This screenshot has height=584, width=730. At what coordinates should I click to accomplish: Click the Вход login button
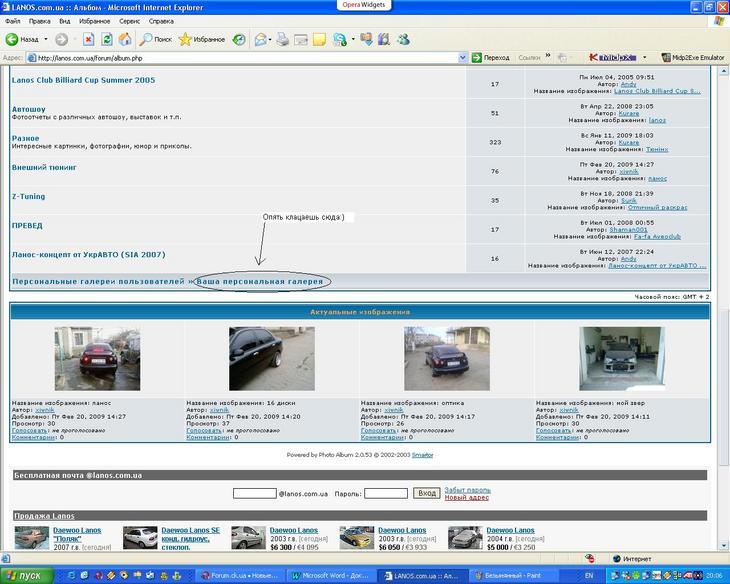426,493
